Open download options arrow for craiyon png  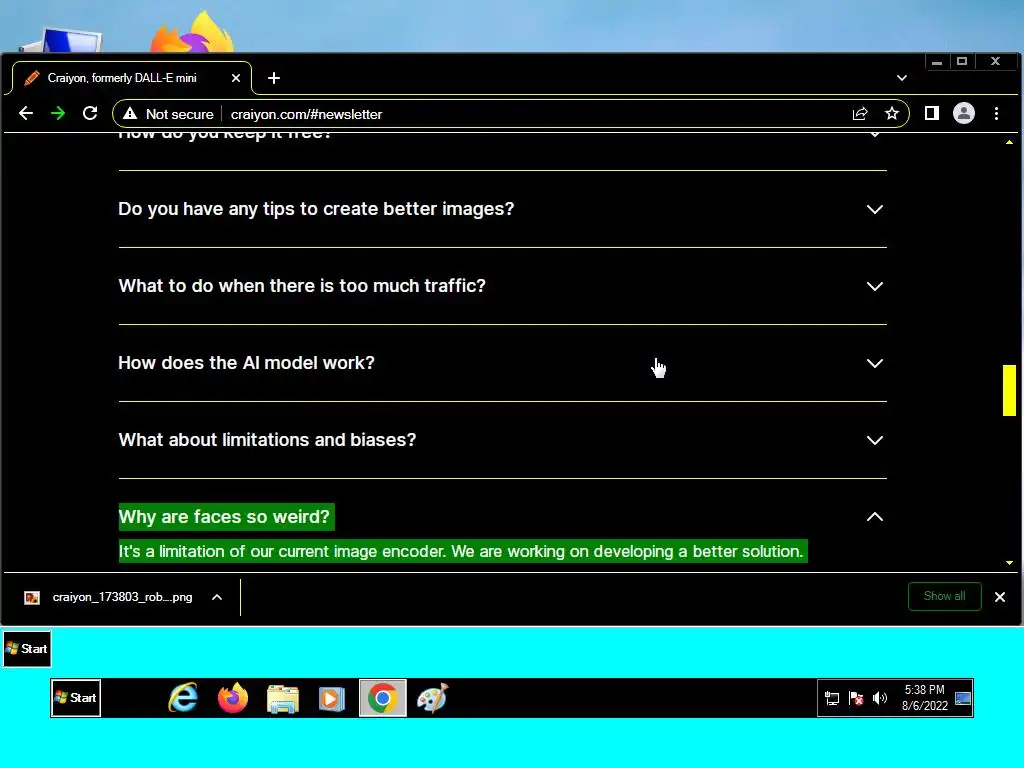pos(217,598)
